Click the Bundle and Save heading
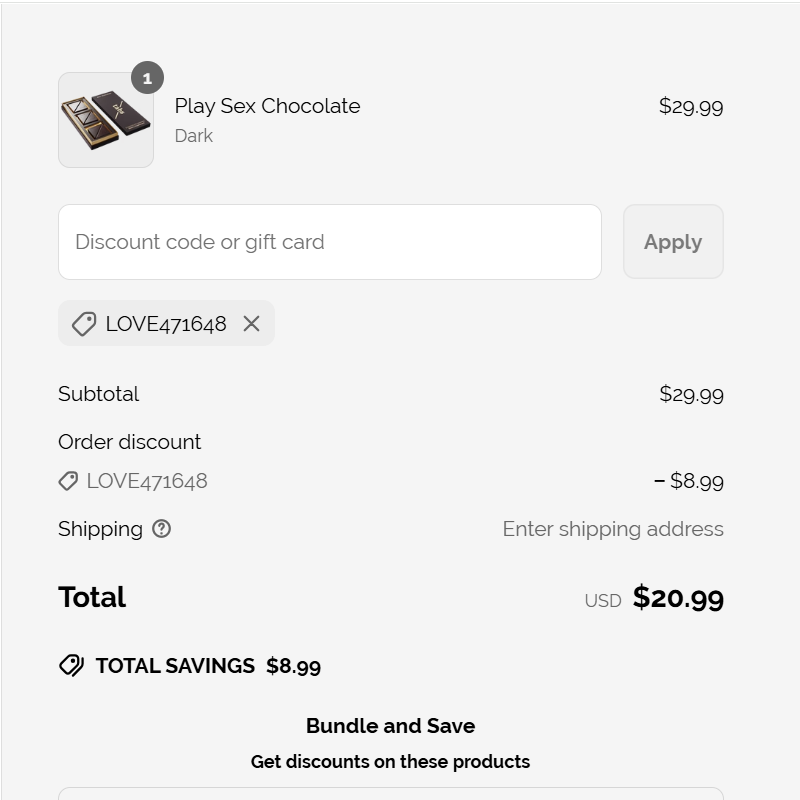This screenshot has height=800, width=800. pos(390,726)
